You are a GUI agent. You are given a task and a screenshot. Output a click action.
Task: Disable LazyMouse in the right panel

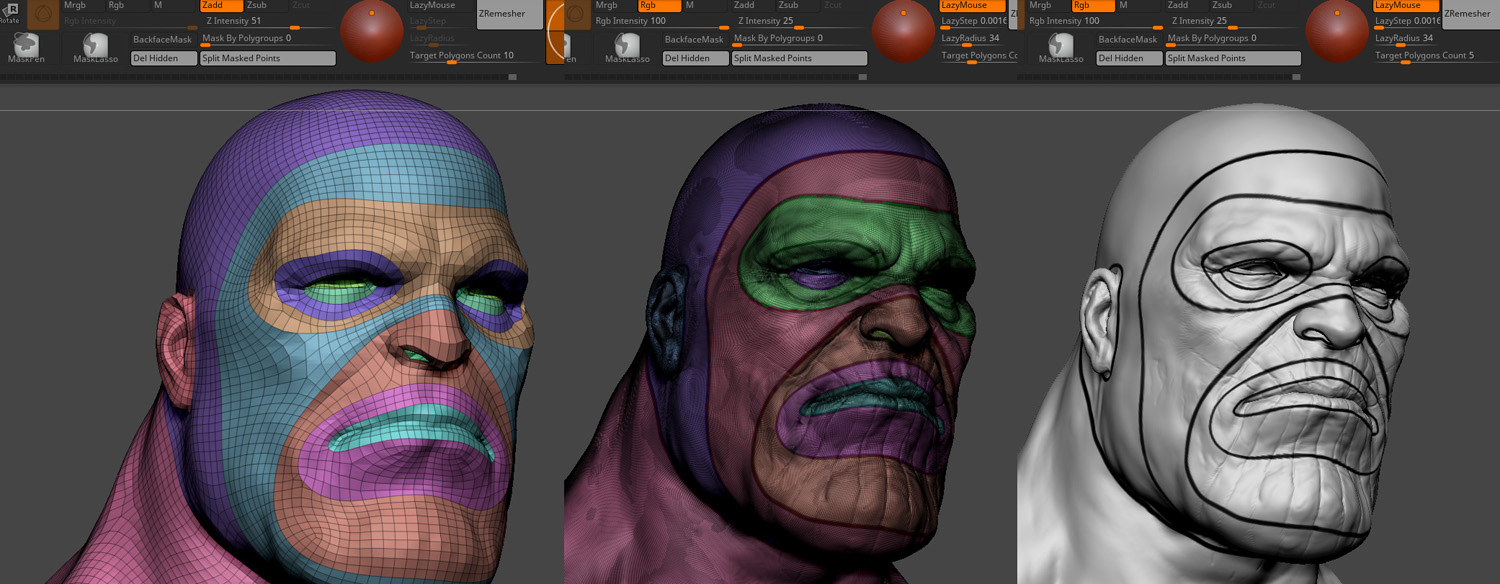(x=1407, y=5)
